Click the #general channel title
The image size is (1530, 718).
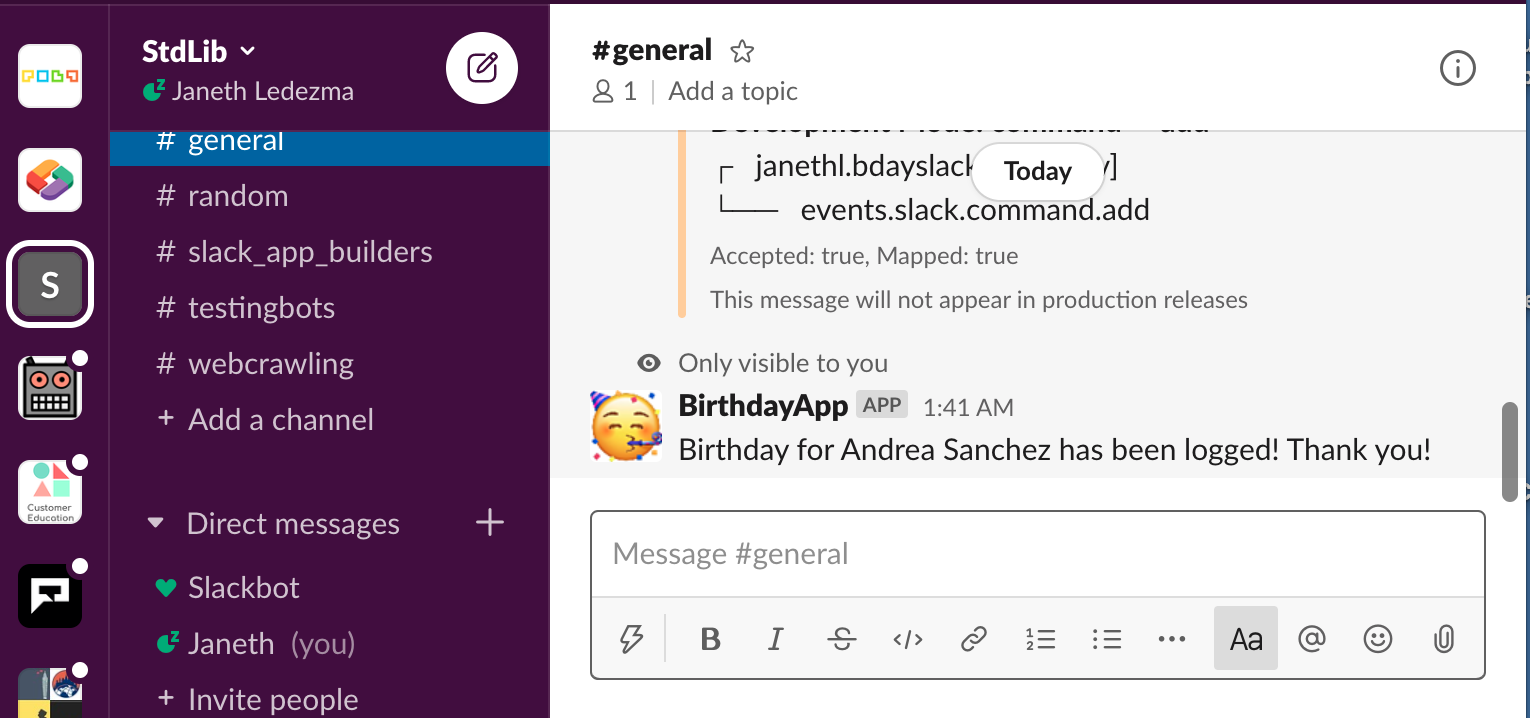pyautogui.click(x=652, y=50)
